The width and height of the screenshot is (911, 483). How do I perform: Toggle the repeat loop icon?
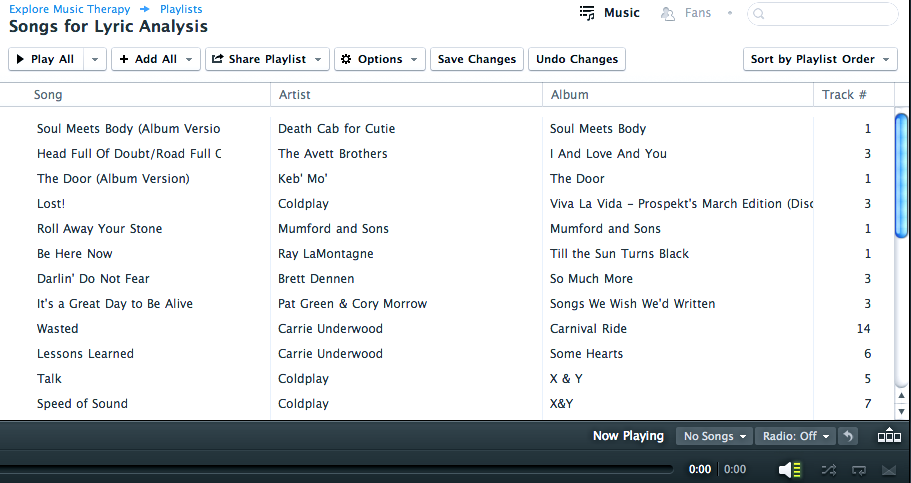pos(859,470)
